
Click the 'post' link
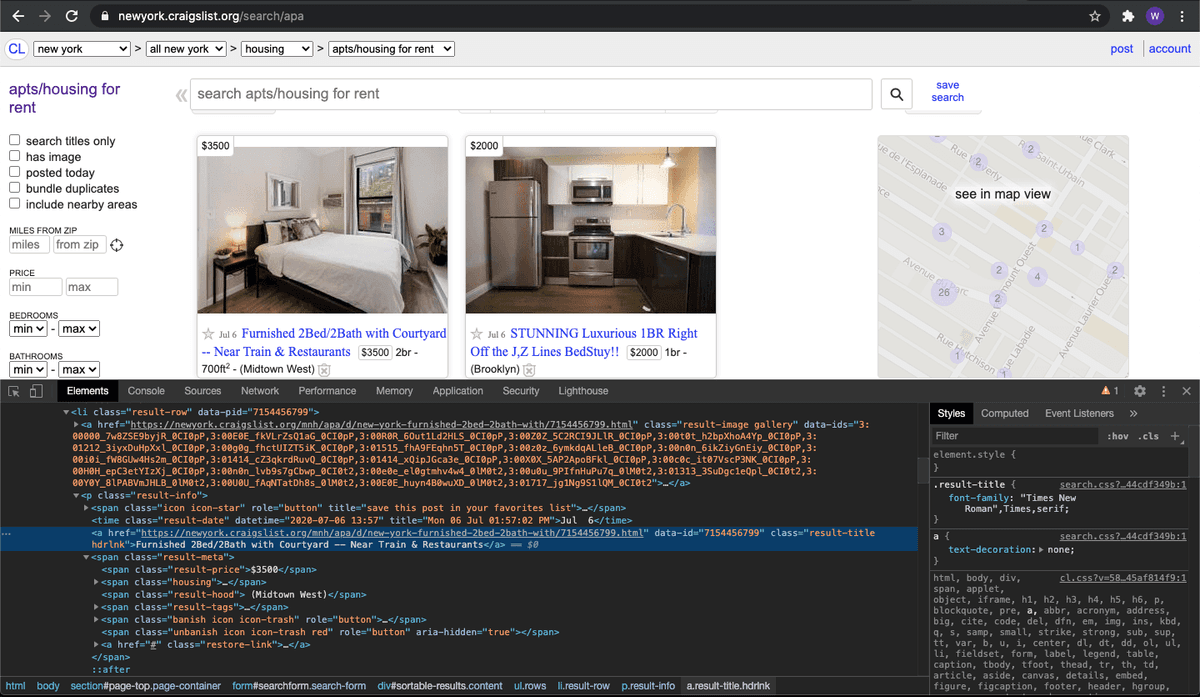coord(1122,49)
